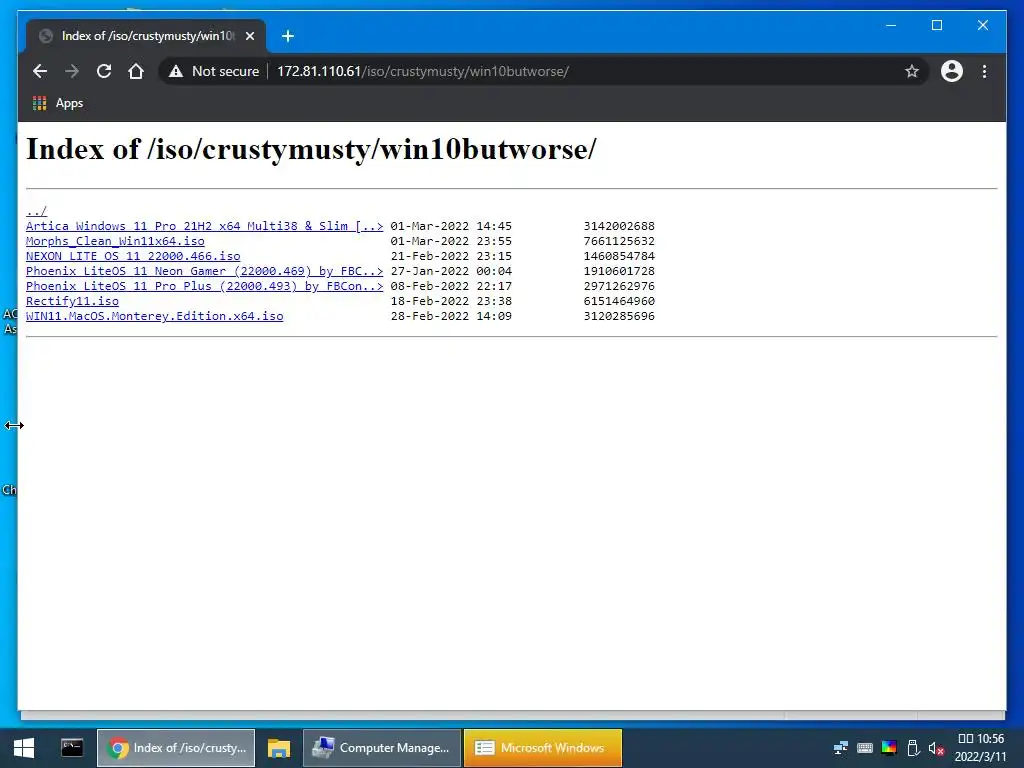
Task: Open the Chrome three-dot menu
Action: (984, 71)
